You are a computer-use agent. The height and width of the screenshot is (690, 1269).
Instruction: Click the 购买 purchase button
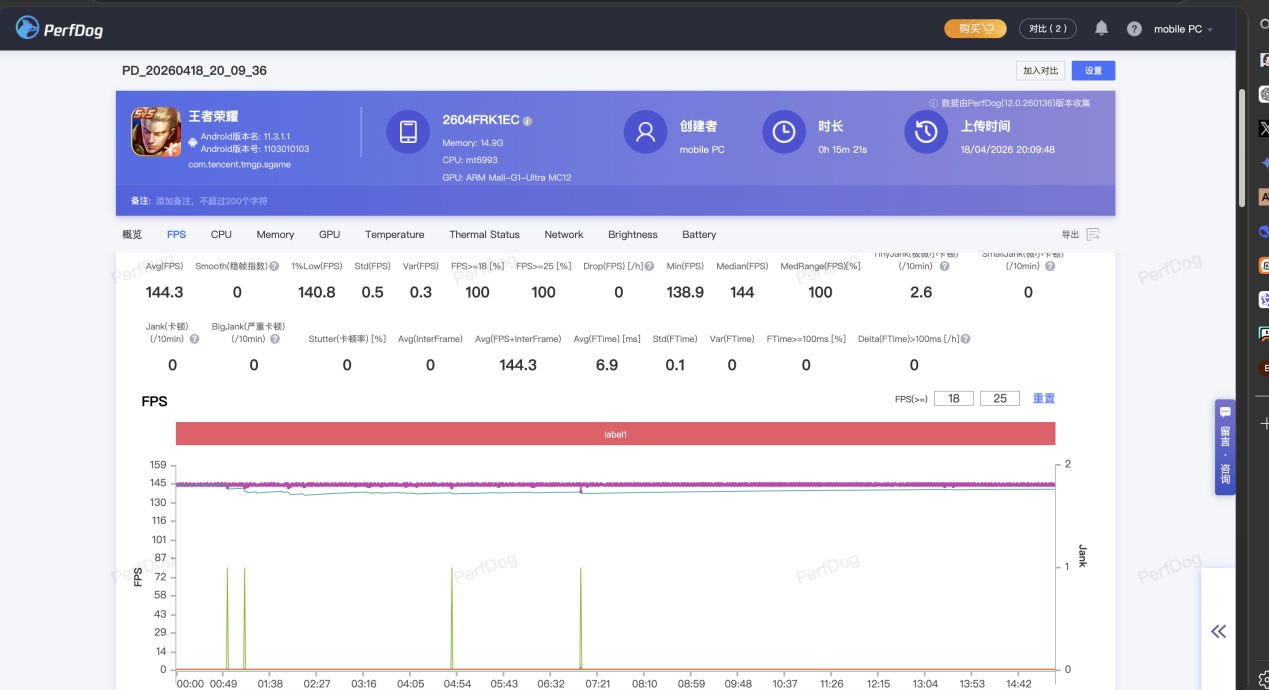point(975,29)
